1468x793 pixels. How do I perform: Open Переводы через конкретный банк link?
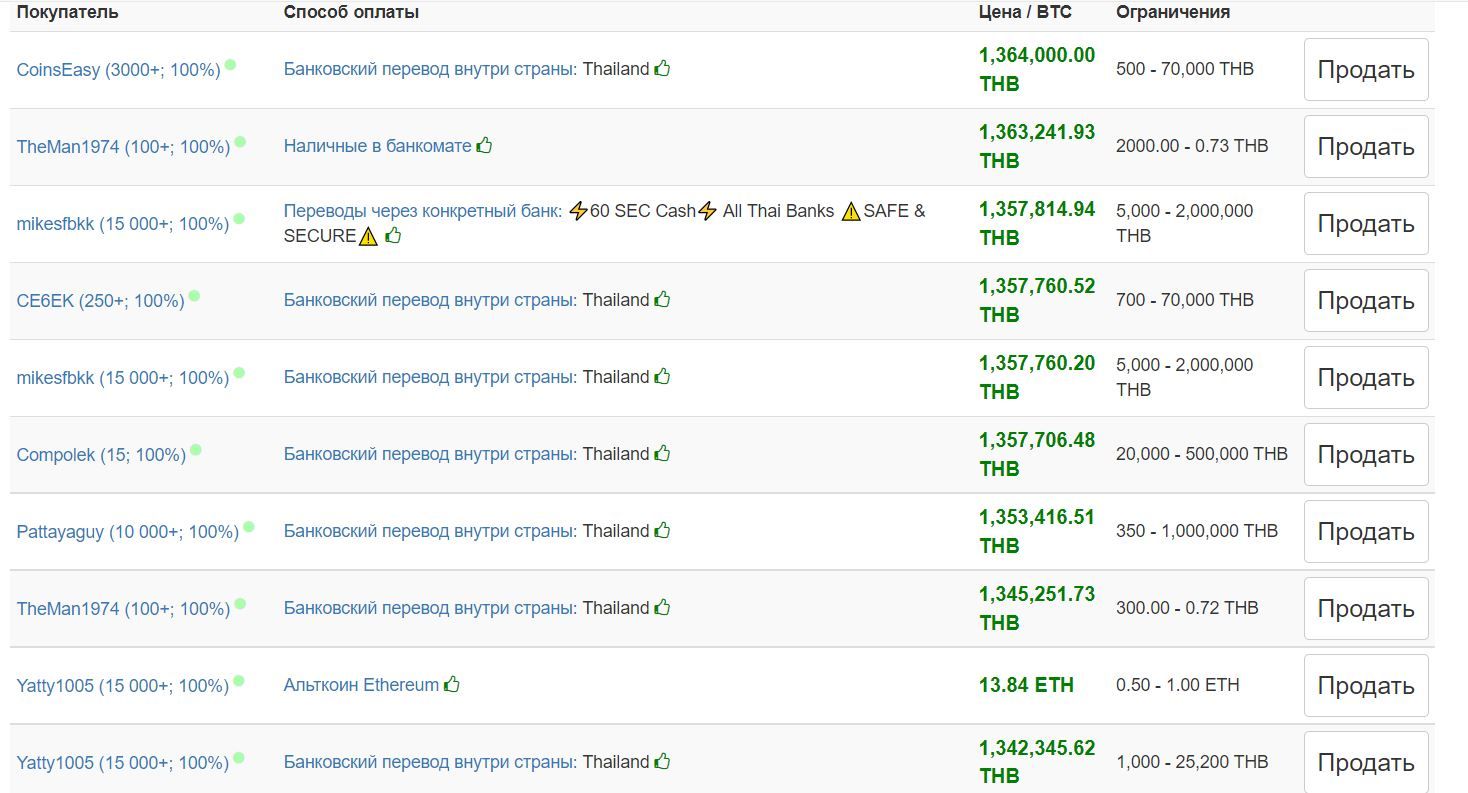tap(420, 211)
